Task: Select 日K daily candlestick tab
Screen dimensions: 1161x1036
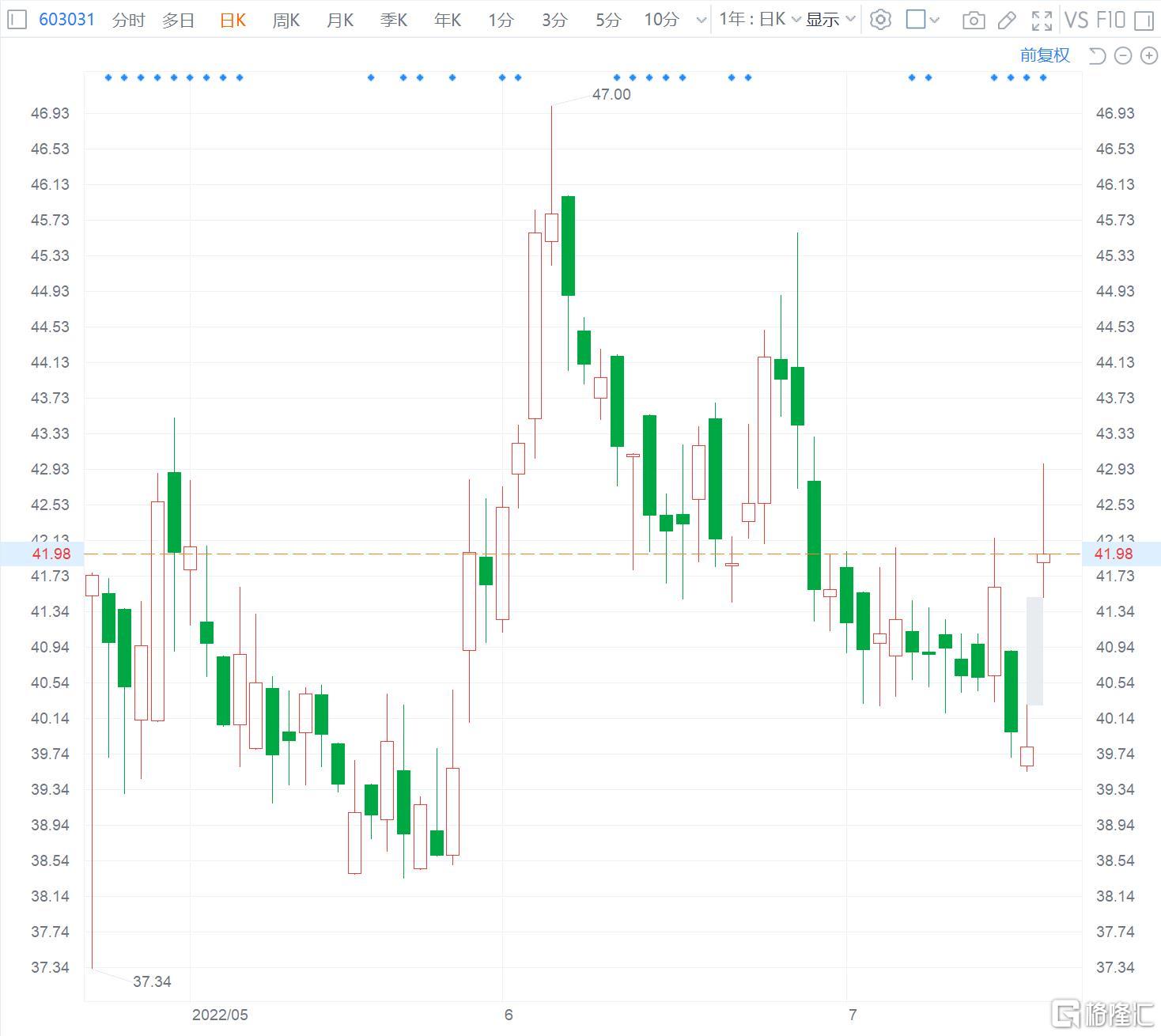Action: coord(233,20)
